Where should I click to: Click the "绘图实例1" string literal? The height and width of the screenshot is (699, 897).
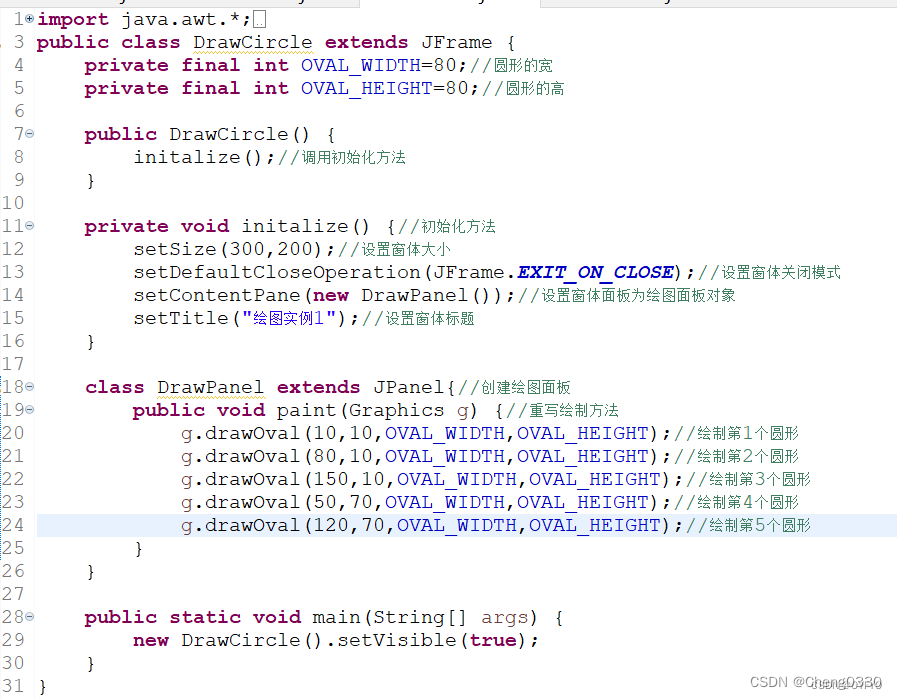[289, 318]
